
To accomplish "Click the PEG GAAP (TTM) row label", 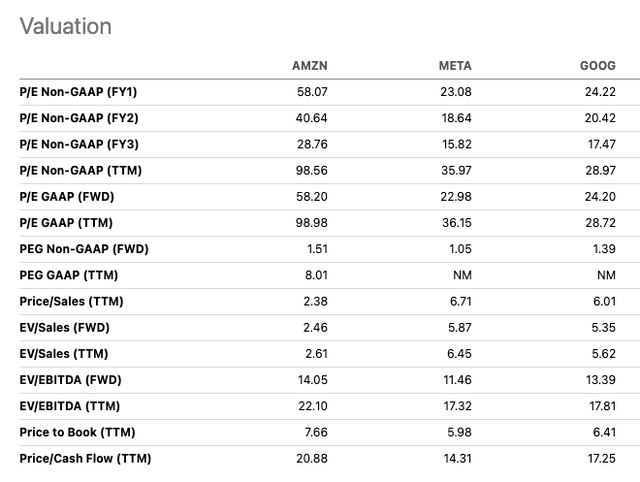I will (71, 275).
